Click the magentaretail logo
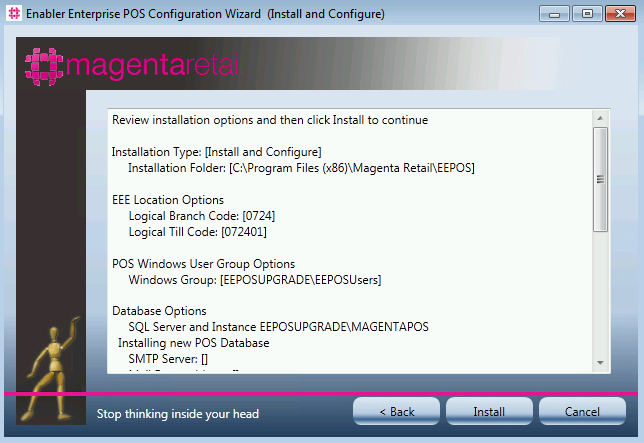This screenshot has height=443, width=644. (x=134, y=67)
